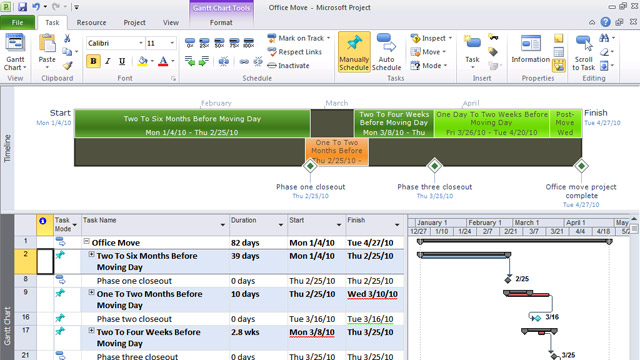This screenshot has width=640, height=360.
Task: Click the Details icon in Properties group
Action: point(558,52)
